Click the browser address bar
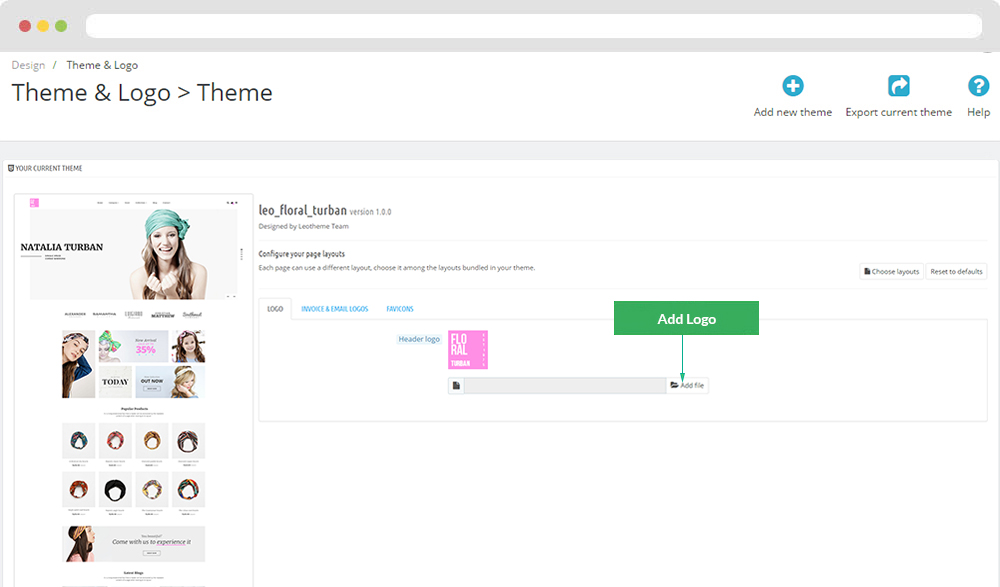Viewport: 1000px width, 587px height. [533, 25]
